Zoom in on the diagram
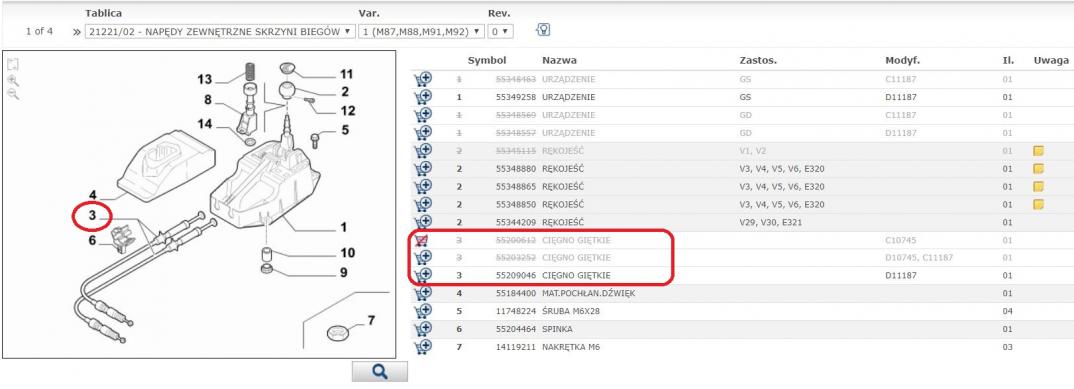 point(12,80)
